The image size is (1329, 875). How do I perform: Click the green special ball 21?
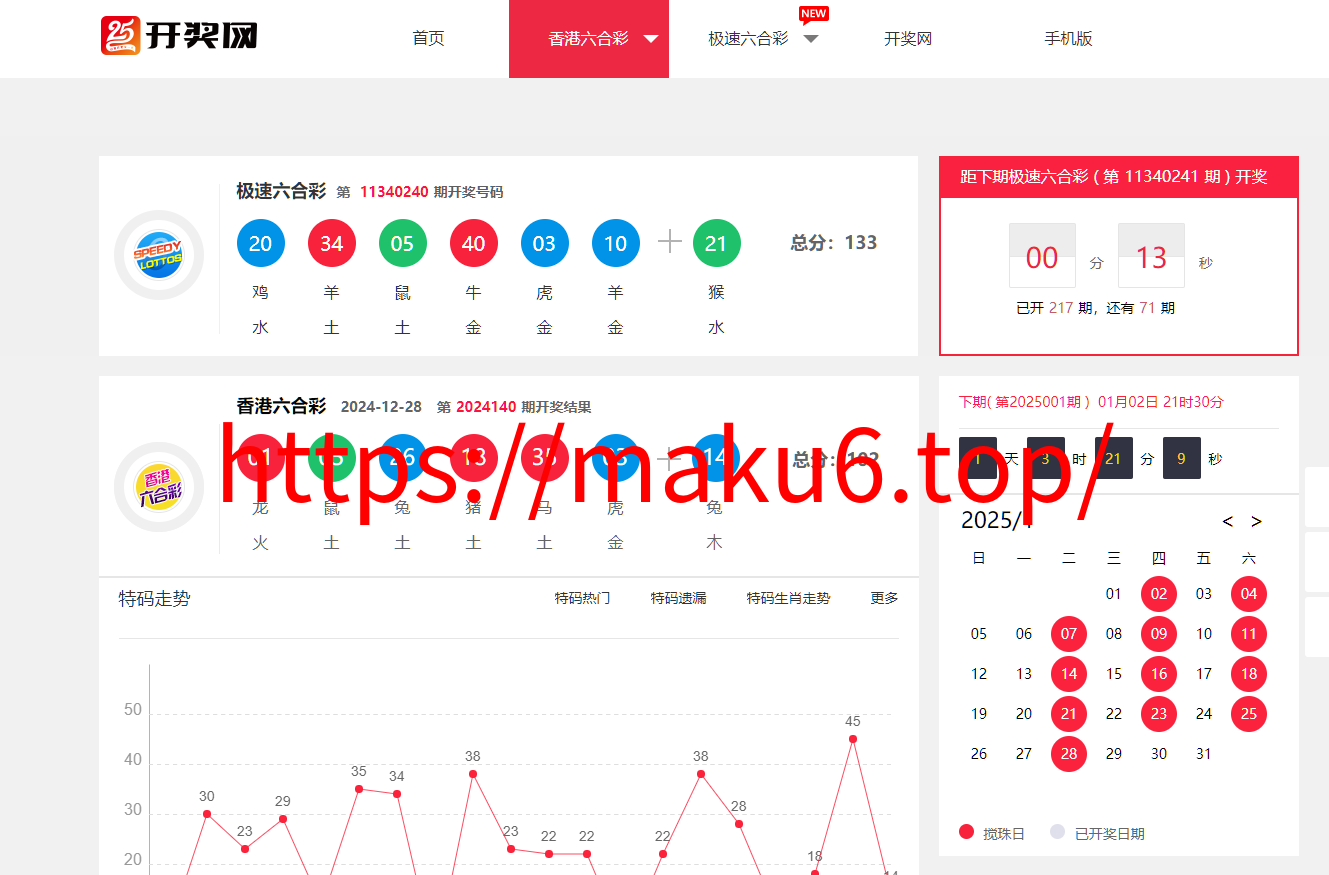pos(716,243)
